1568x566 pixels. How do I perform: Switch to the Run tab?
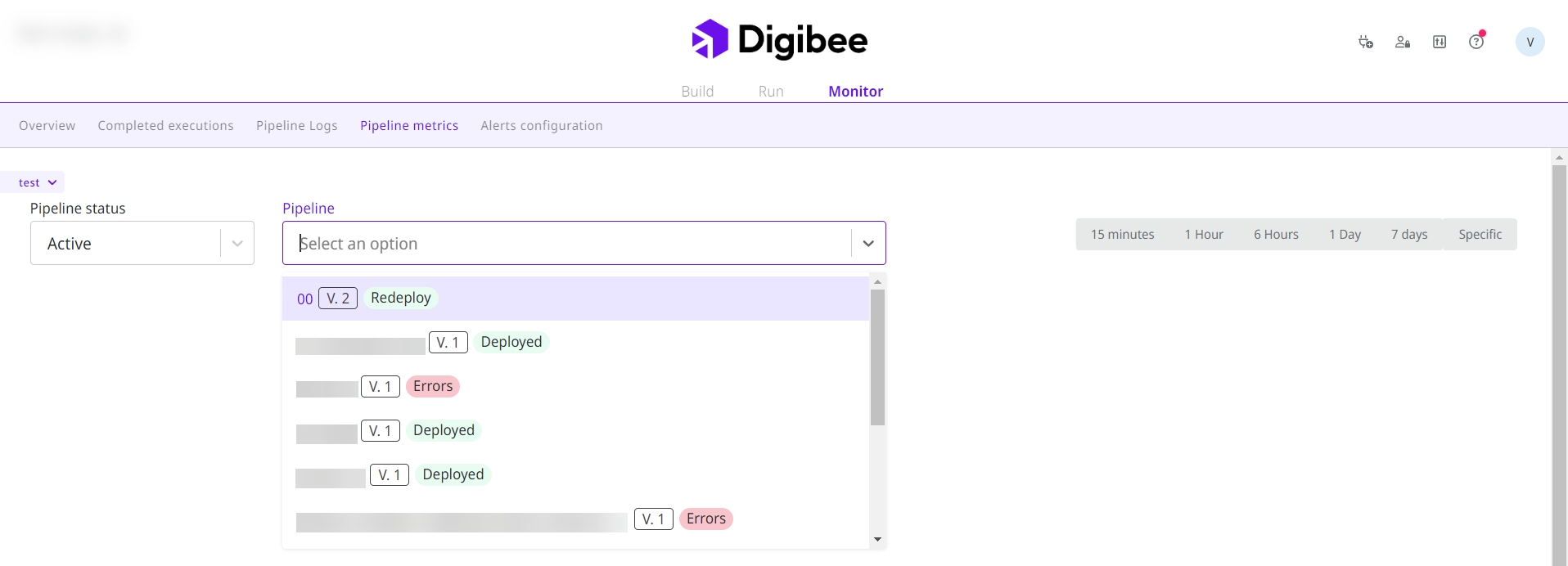pos(771,92)
